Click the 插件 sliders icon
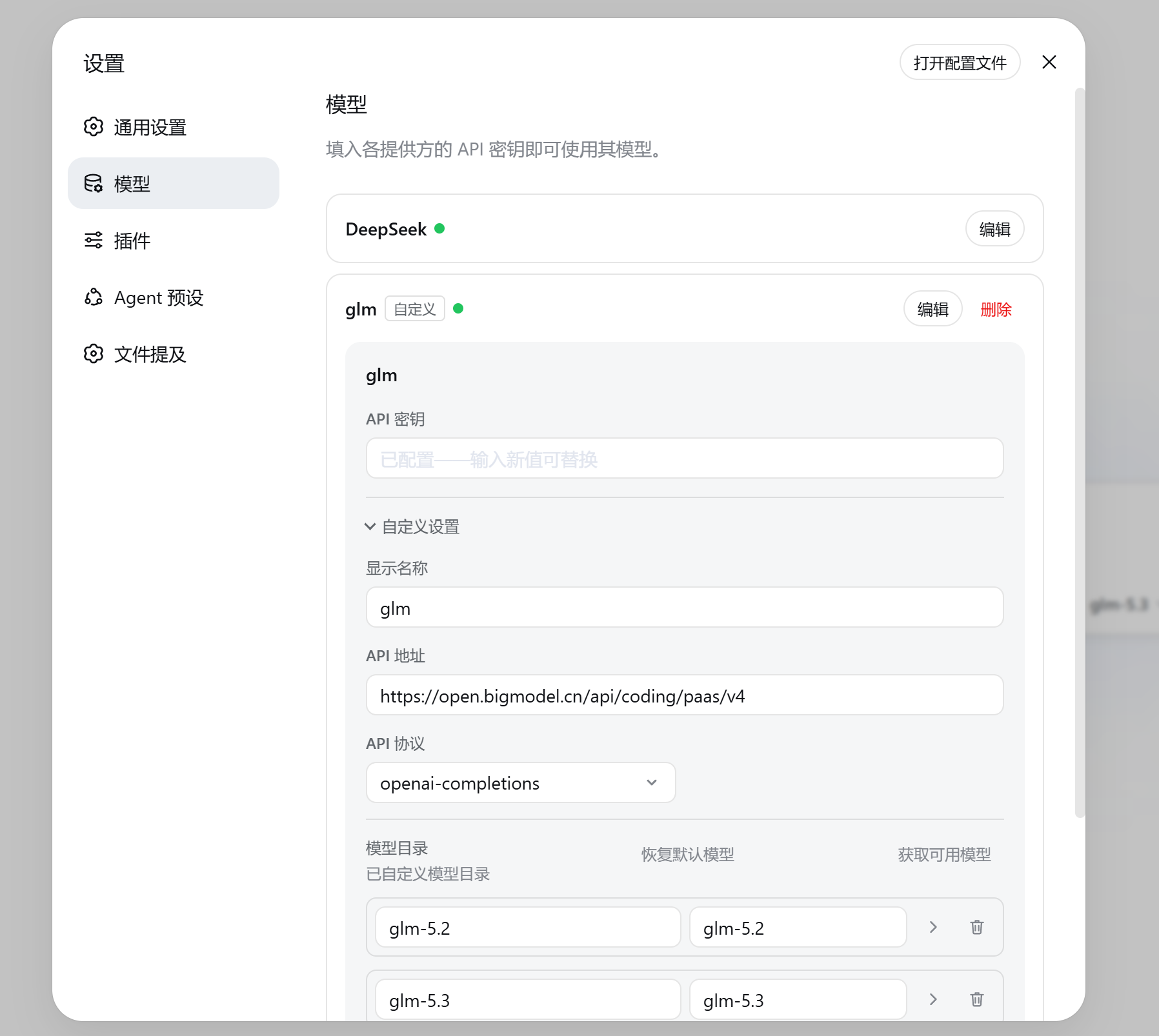This screenshot has height=1036, width=1159. [94, 241]
